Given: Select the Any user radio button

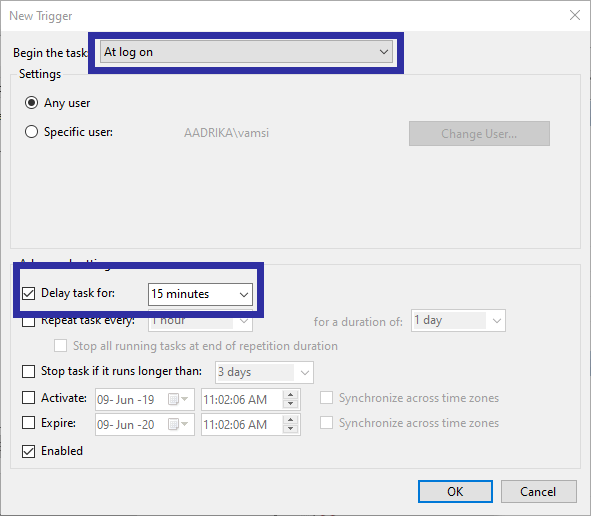Looking at the screenshot, I should pyautogui.click(x=31, y=103).
